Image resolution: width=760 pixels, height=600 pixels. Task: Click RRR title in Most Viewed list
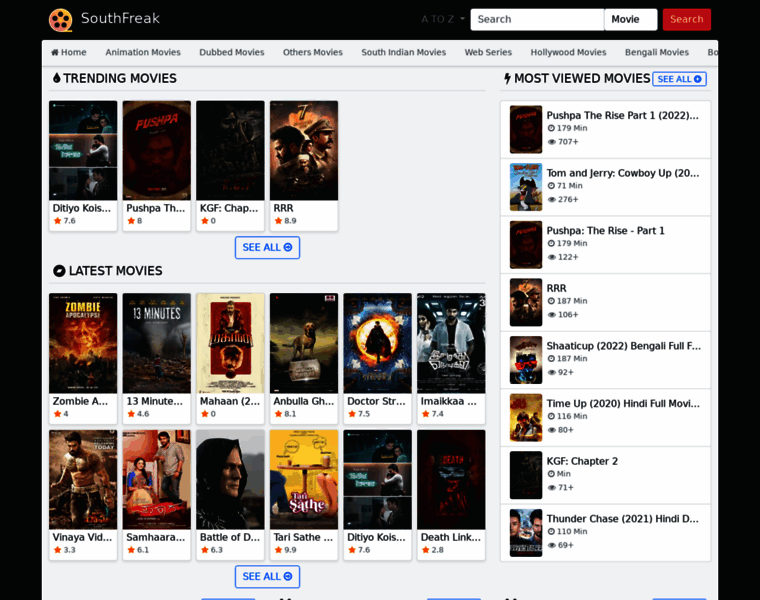[x=556, y=288]
